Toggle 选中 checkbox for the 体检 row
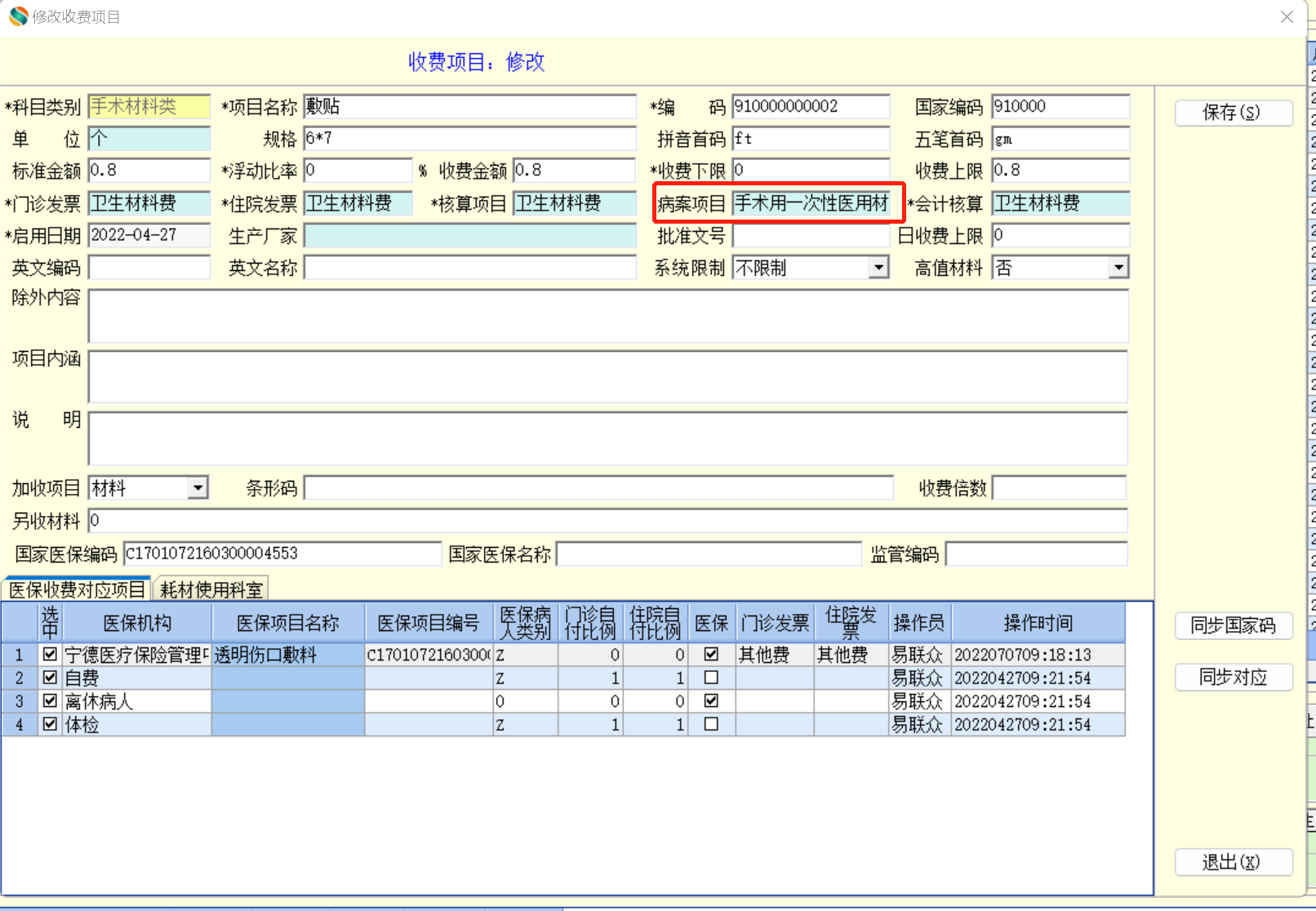The width and height of the screenshot is (1316, 911). 50,724
